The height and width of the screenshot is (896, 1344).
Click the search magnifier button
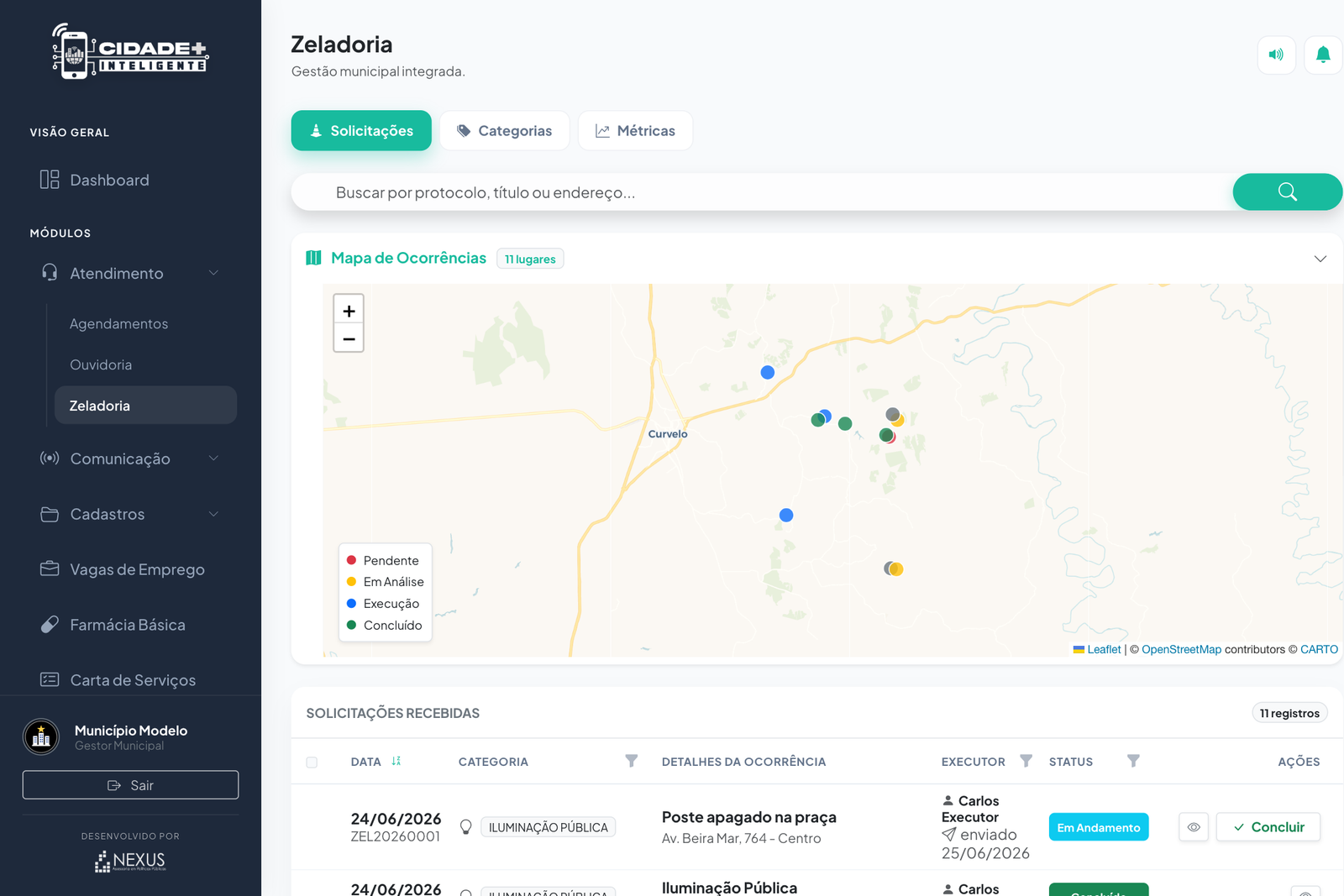[1287, 191]
